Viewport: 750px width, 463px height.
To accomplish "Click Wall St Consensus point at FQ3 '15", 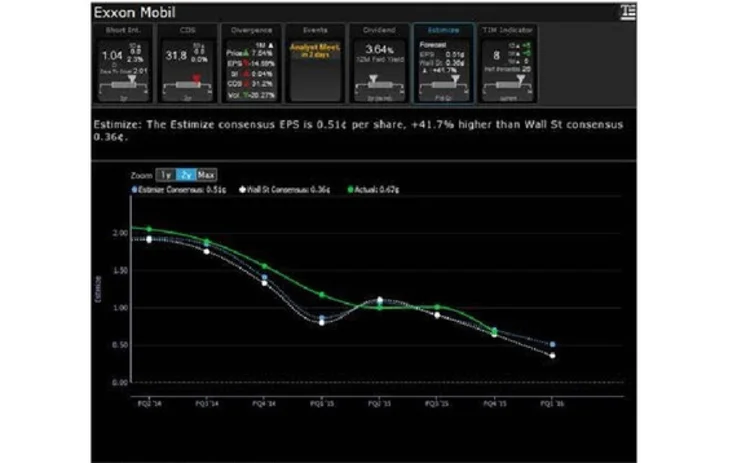I will [437, 315].
